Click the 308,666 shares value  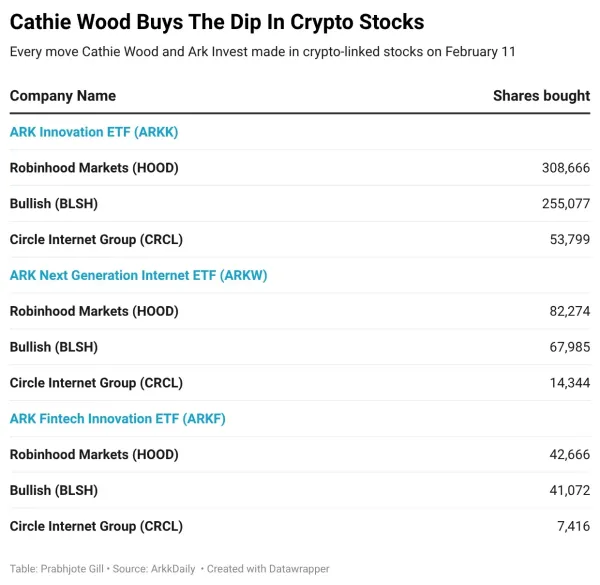565,168
